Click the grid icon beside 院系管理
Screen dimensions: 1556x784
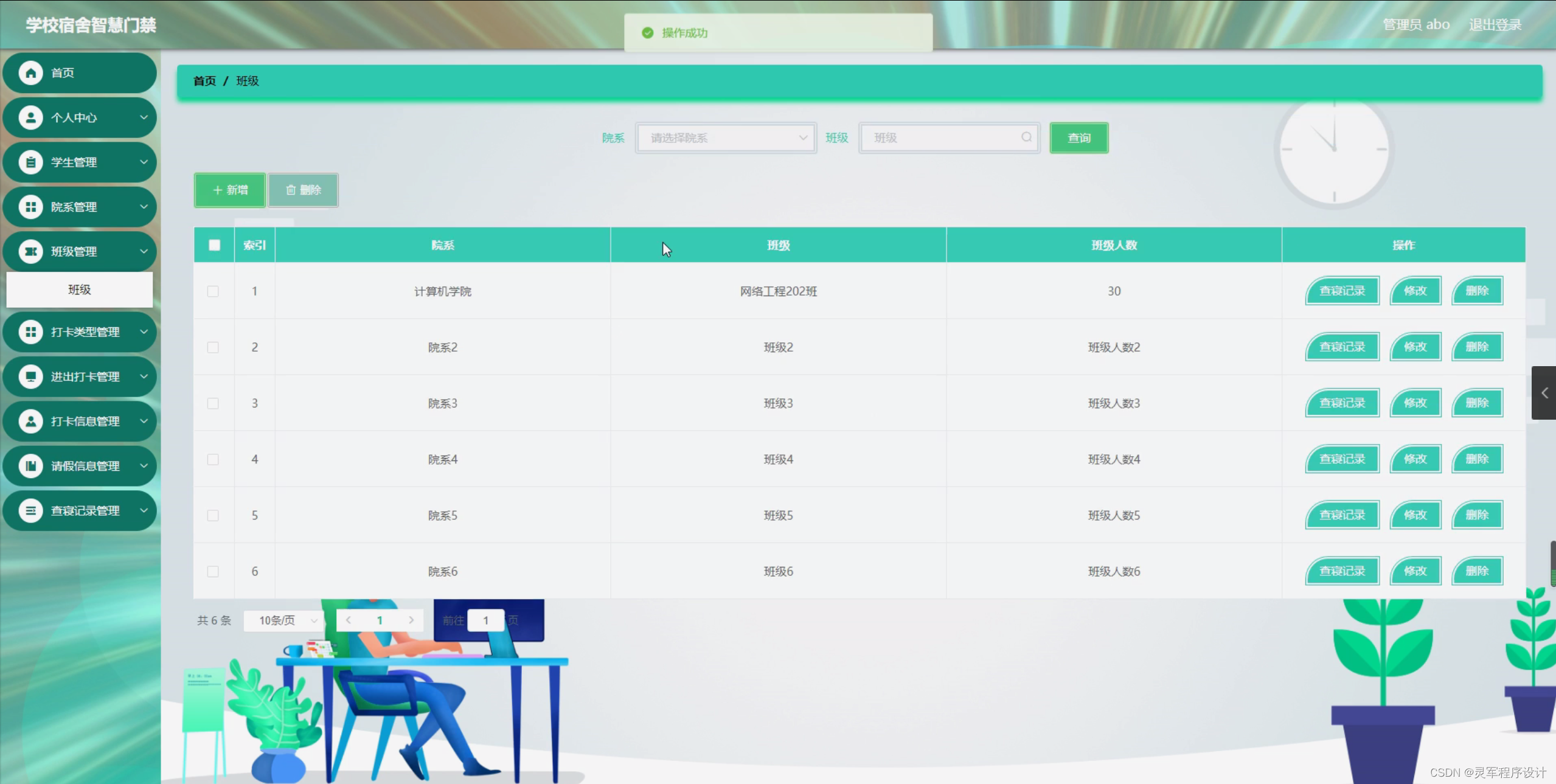pos(30,207)
